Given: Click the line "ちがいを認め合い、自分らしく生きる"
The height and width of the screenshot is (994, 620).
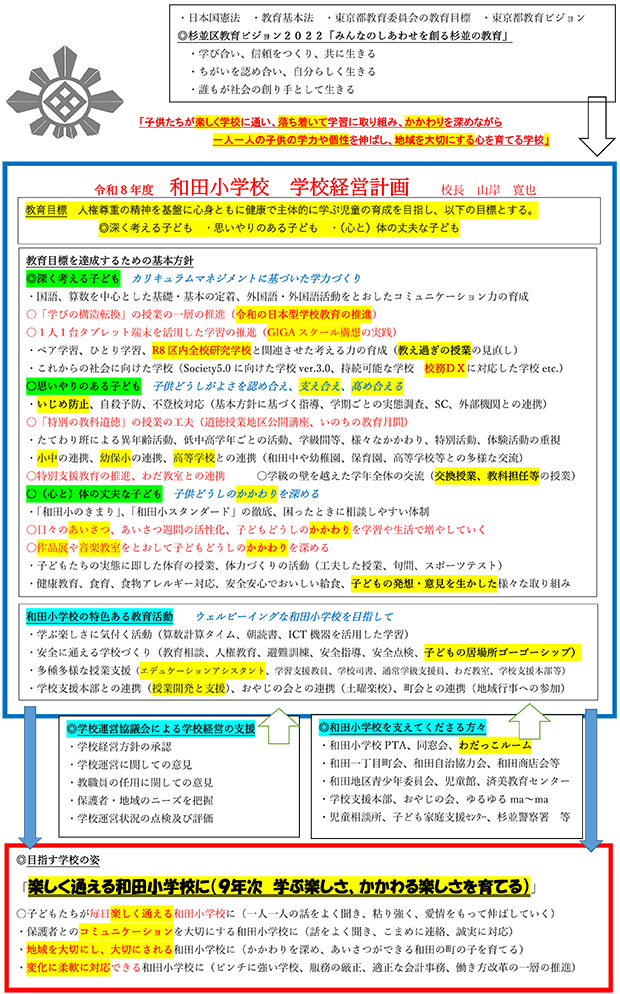Looking at the screenshot, I should [x=287, y=72].
